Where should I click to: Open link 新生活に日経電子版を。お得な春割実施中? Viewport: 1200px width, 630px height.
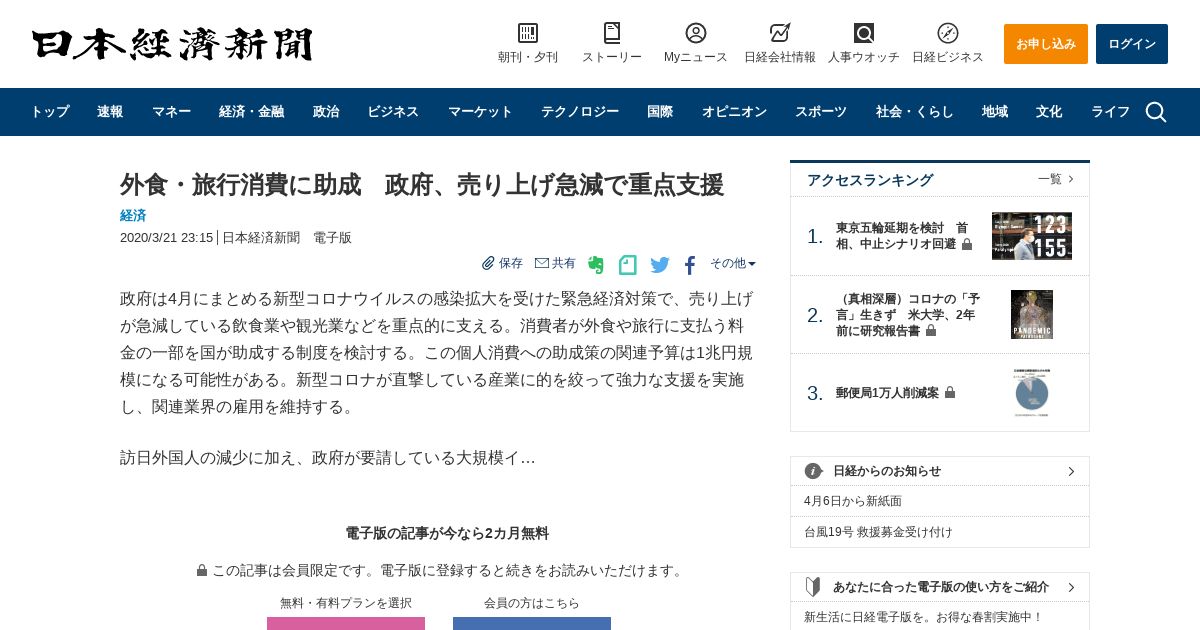[923, 617]
